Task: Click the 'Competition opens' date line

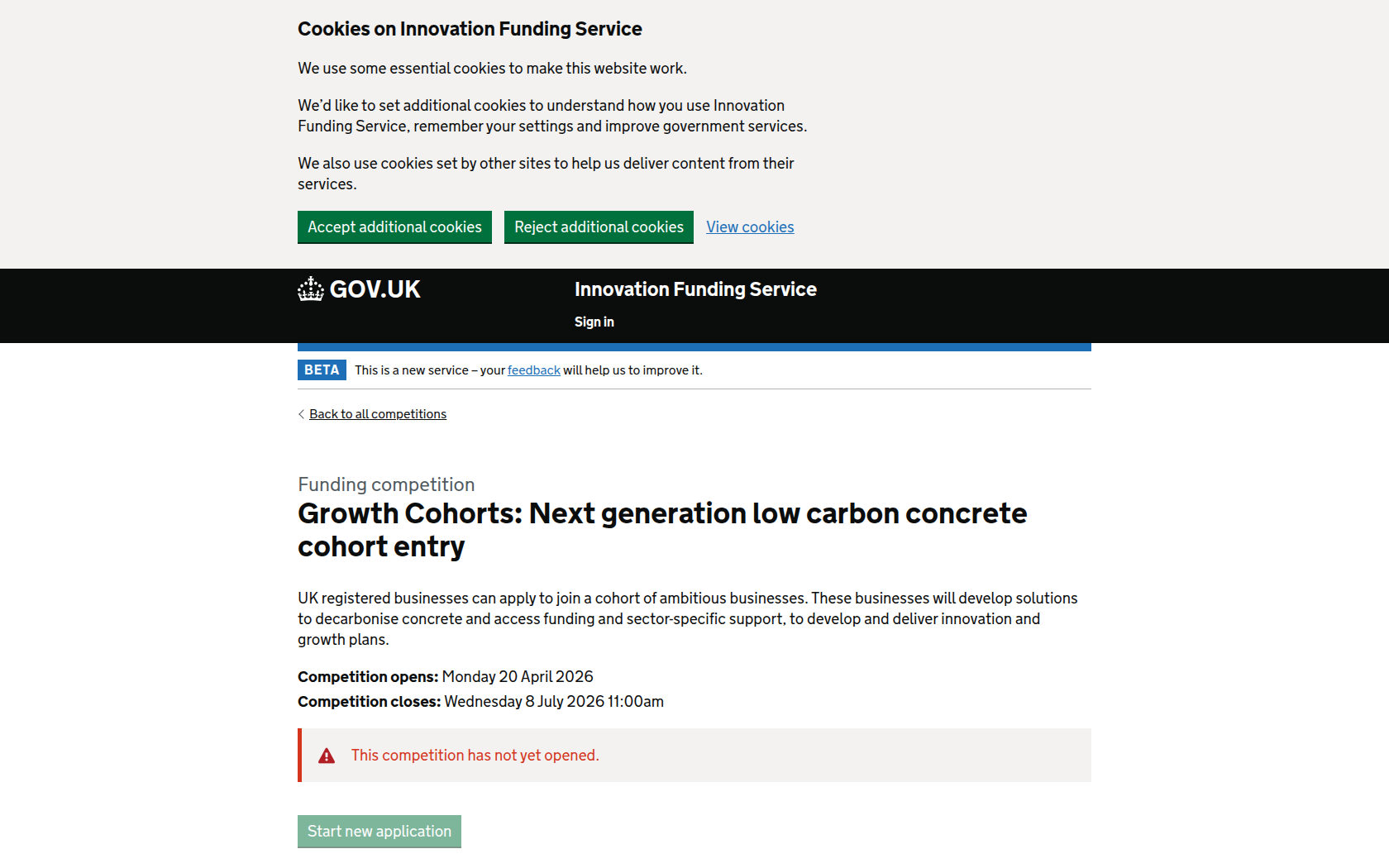Action: [x=445, y=677]
